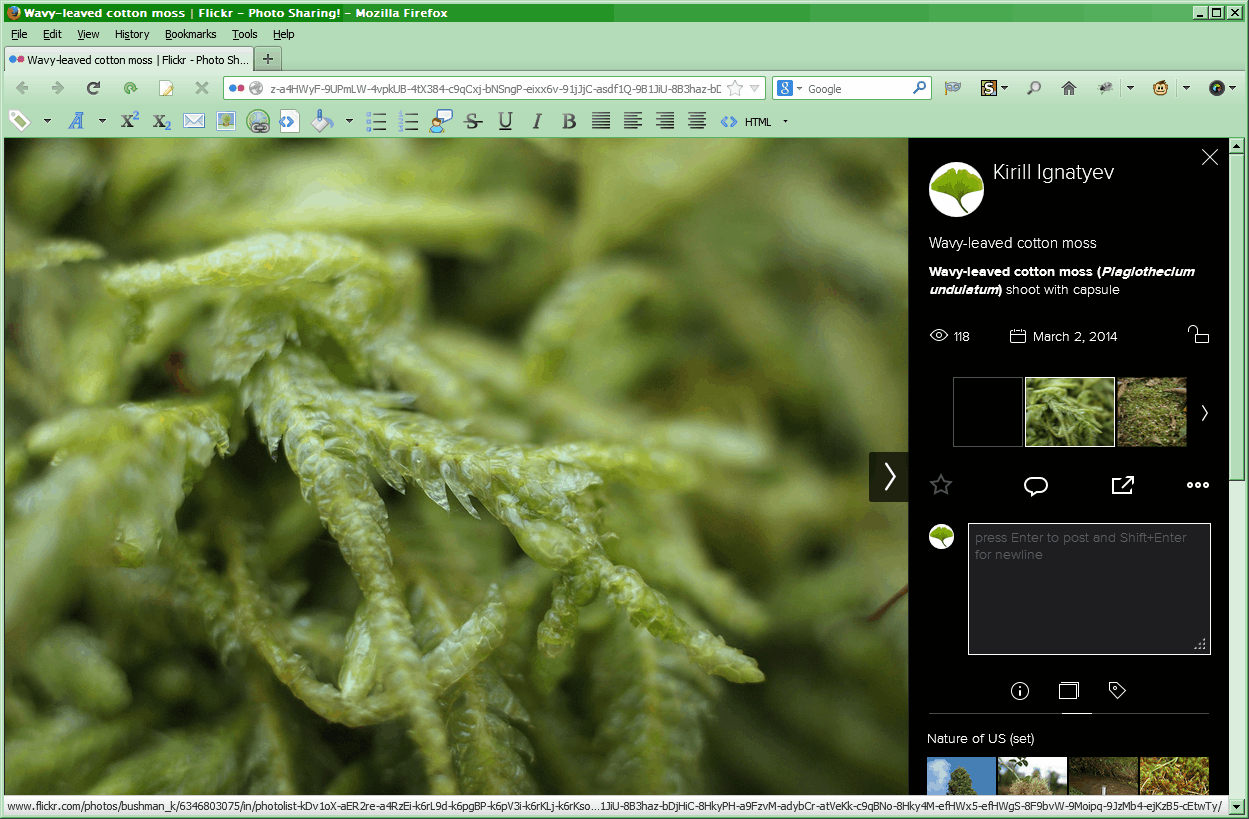Open the home page icon
This screenshot has height=819, width=1249.
coord(1069,88)
